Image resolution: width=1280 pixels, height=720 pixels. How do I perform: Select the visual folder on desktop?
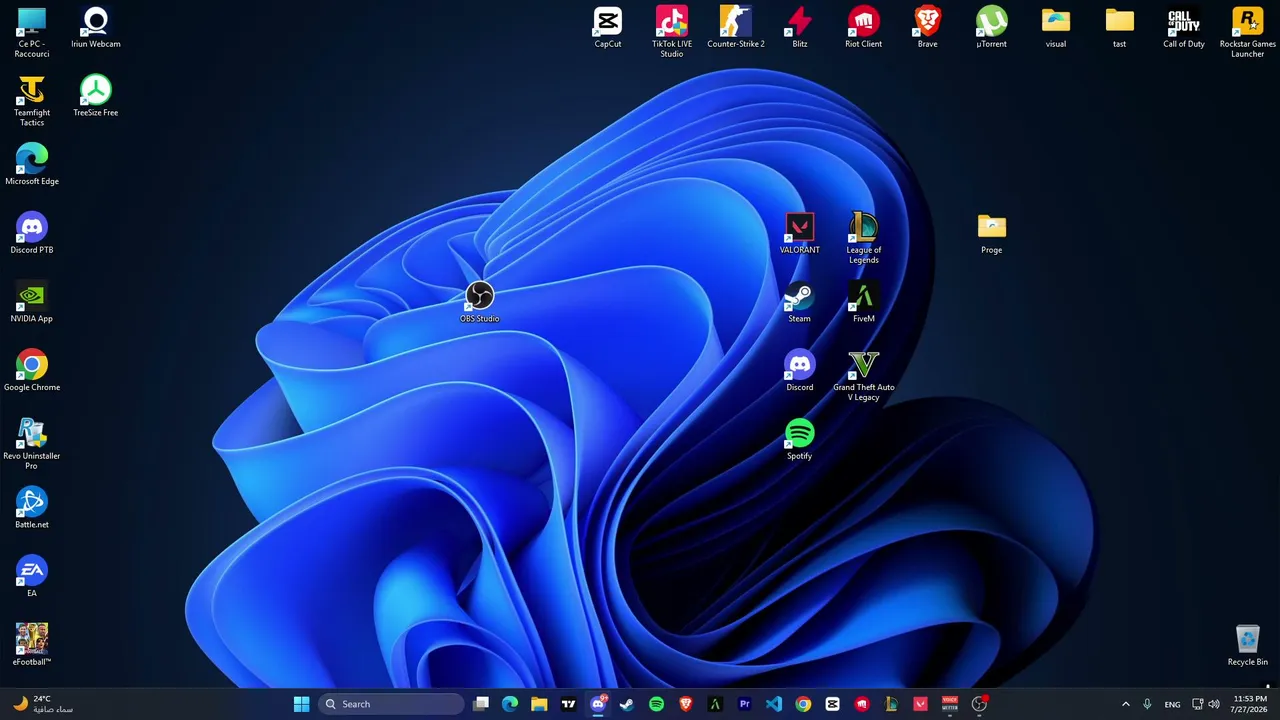tap(1056, 27)
